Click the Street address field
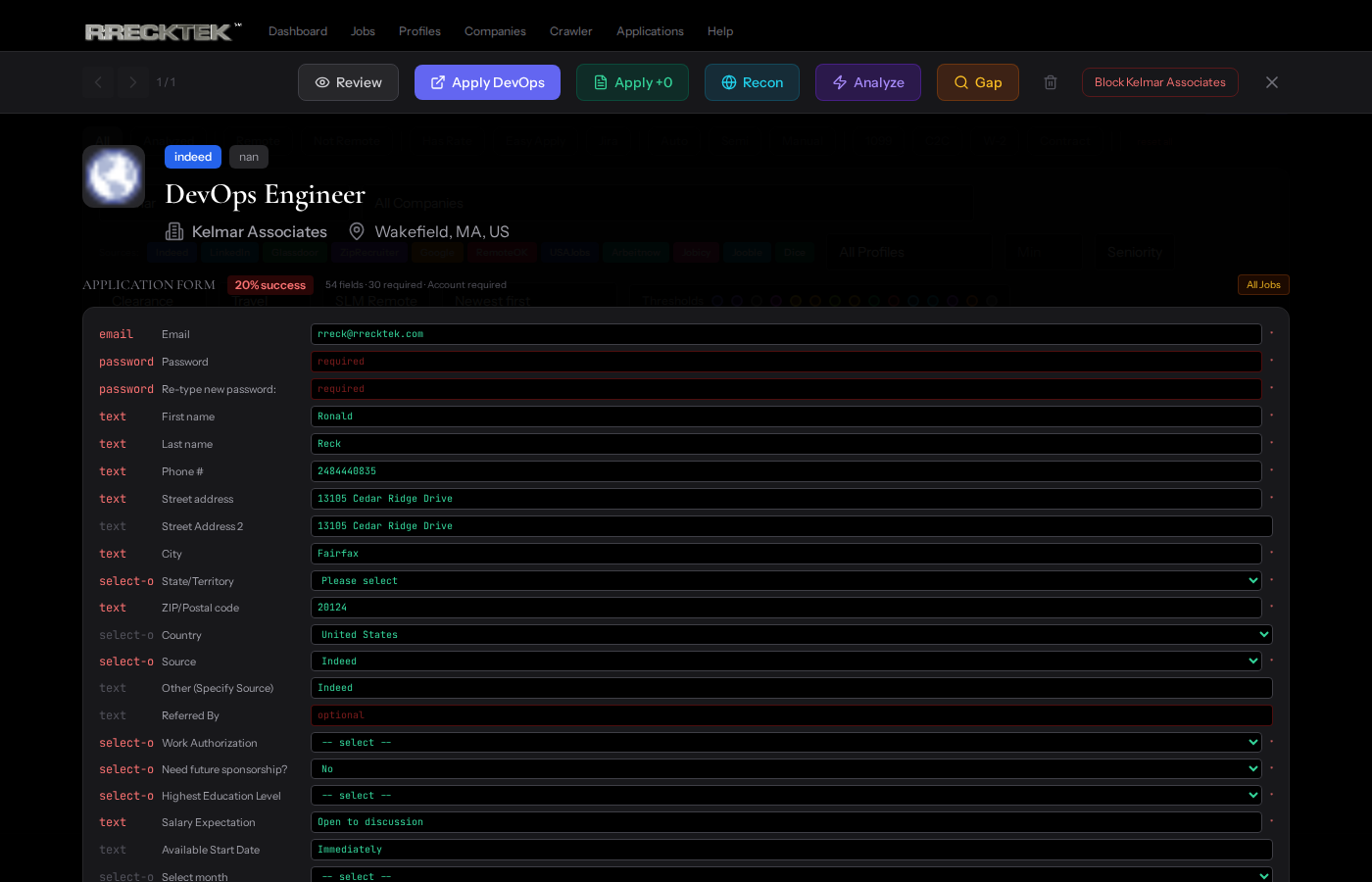 point(786,499)
